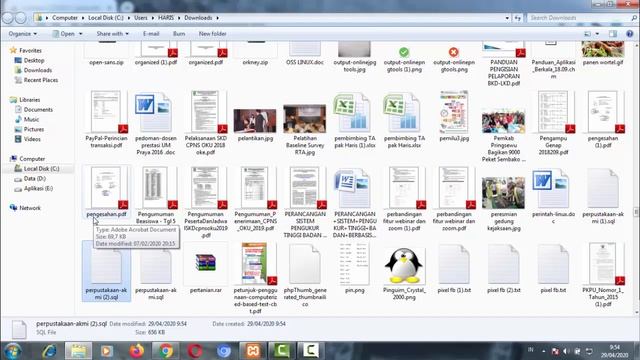
Task: Open Music library
Action: tap(31, 119)
